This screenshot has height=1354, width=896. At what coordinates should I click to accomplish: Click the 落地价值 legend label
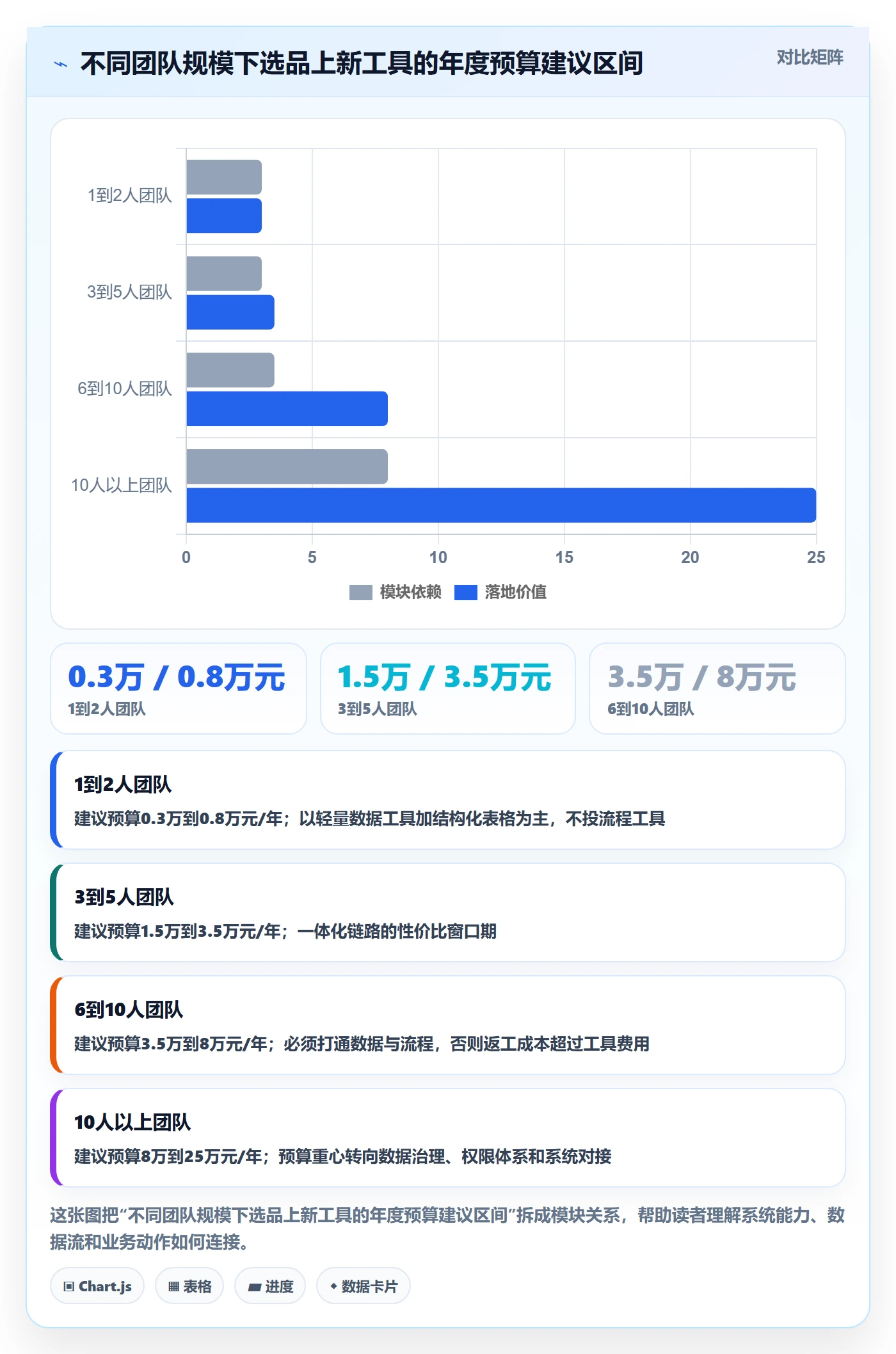(516, 593)
